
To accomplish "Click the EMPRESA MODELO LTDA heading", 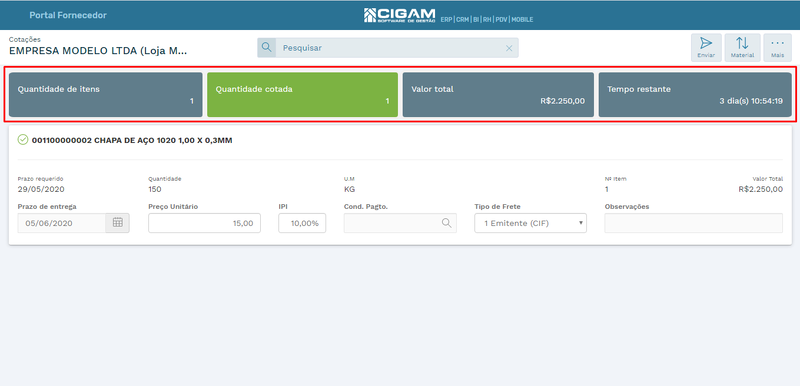I will click(x=98, y=51).
